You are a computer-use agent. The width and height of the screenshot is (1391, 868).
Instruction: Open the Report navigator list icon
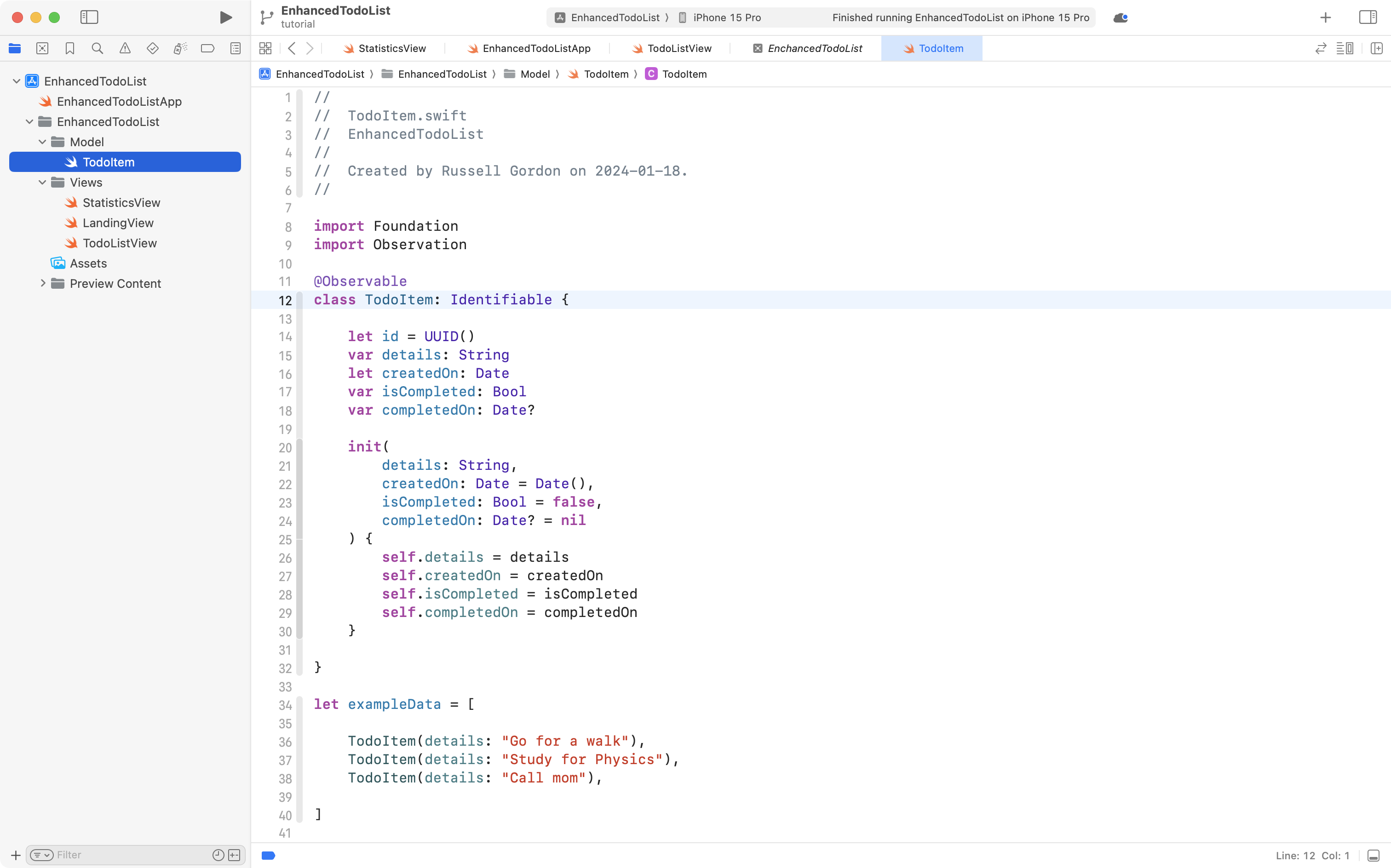pos(236,48)
